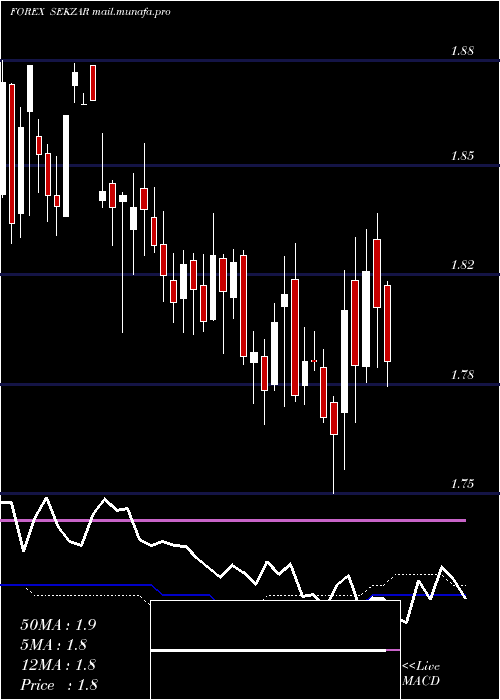Click the '5MA : 1.8' readout

coord(54,645)
